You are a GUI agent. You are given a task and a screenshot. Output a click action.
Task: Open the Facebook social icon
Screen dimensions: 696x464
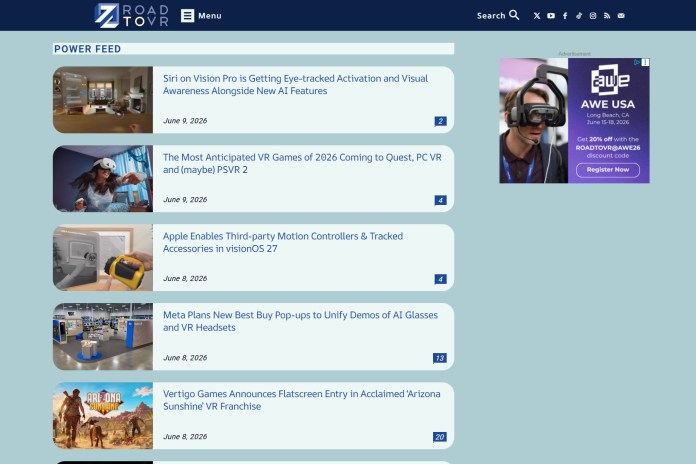565,16
